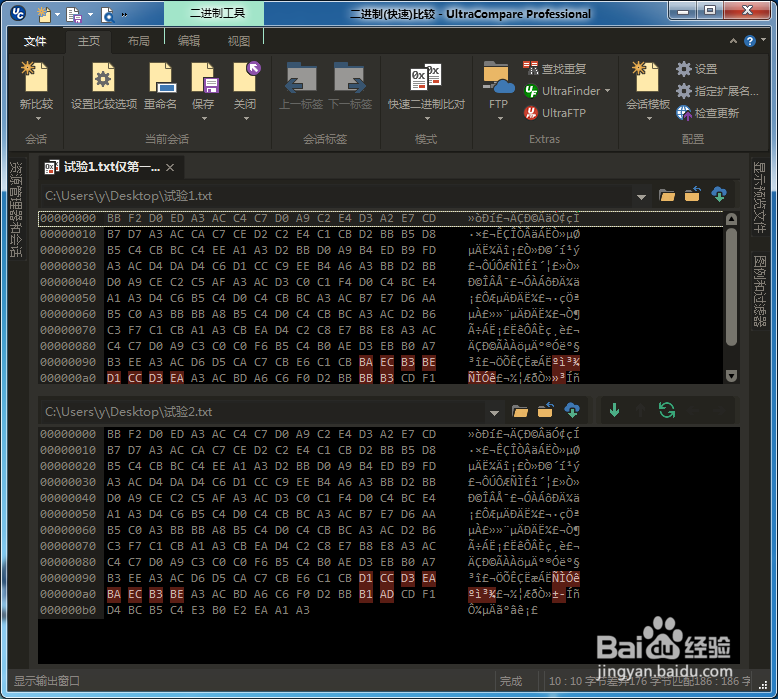This screenshot has width=778, height=699.
Task: Switch to the 视图 ribbon tab
Action: 239,41
